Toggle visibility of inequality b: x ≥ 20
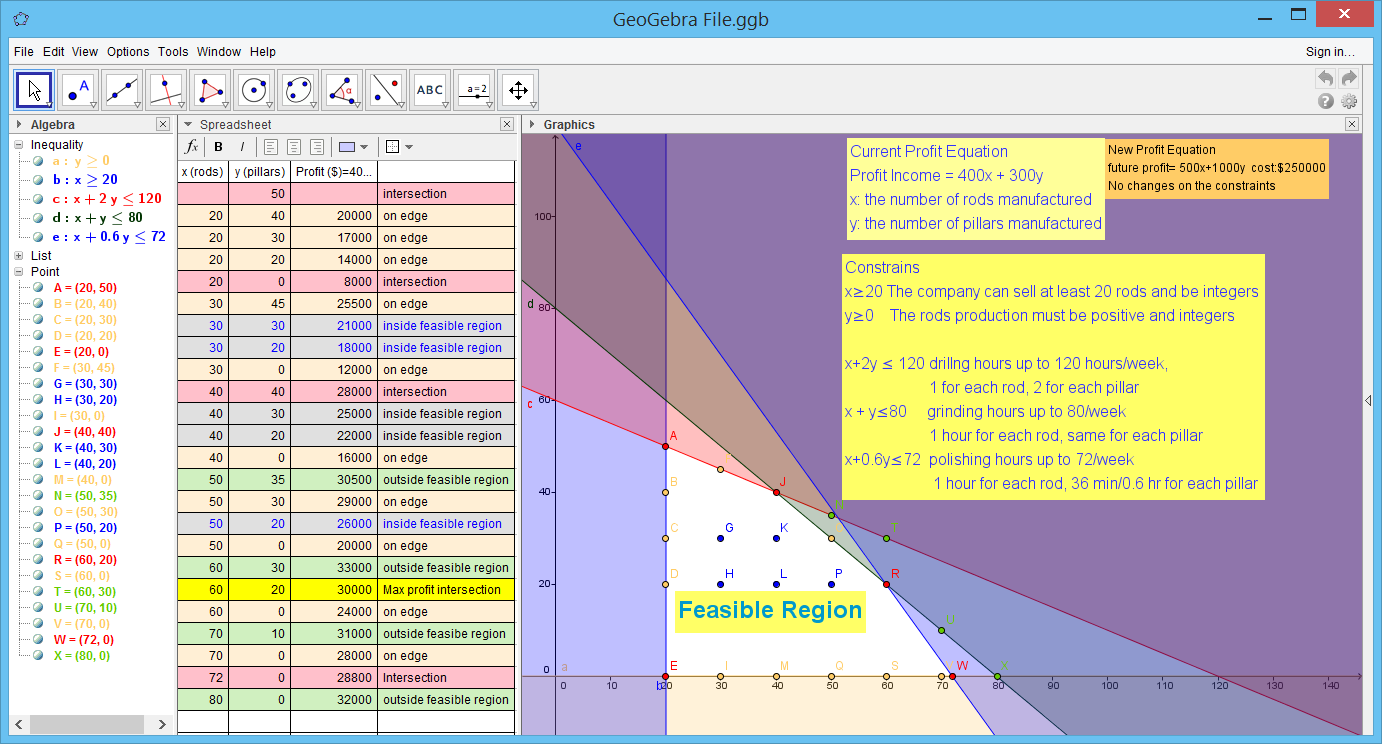The image size is (1382, 744). (x=36, y=179)
